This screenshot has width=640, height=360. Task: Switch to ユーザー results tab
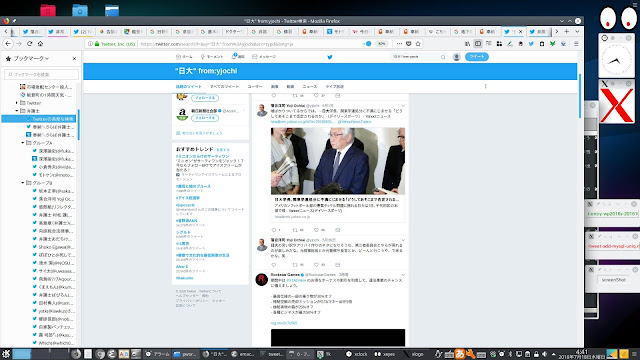pyautogui.click(x=255, y=87)
